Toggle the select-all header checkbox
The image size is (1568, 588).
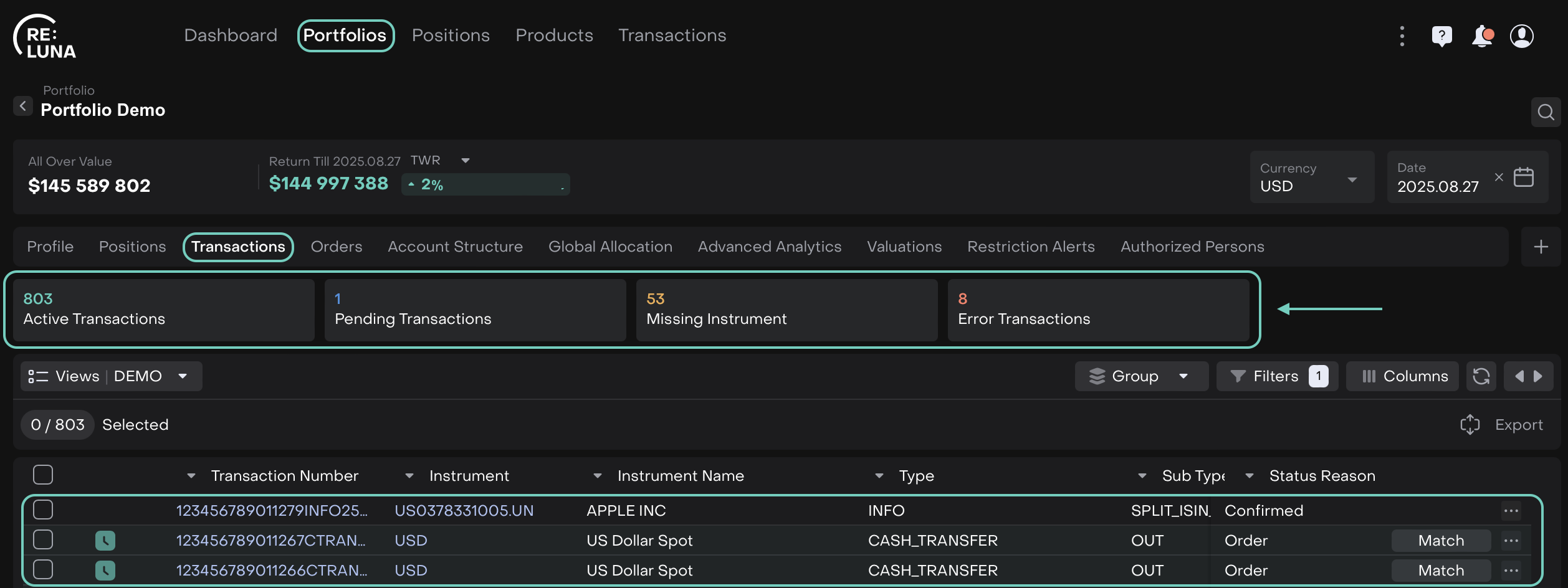(43, 475)
